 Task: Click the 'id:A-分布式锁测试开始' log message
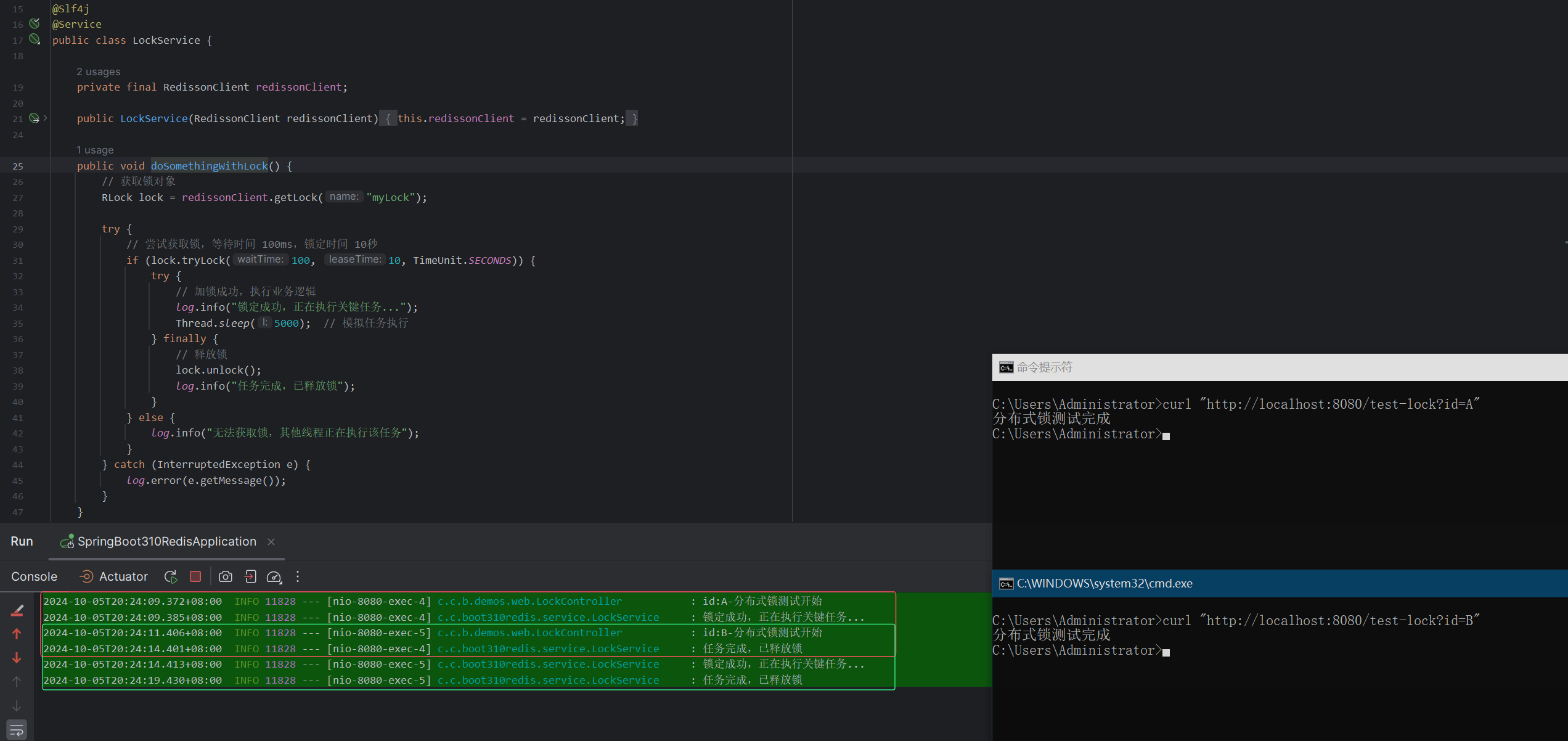(762, 601)
